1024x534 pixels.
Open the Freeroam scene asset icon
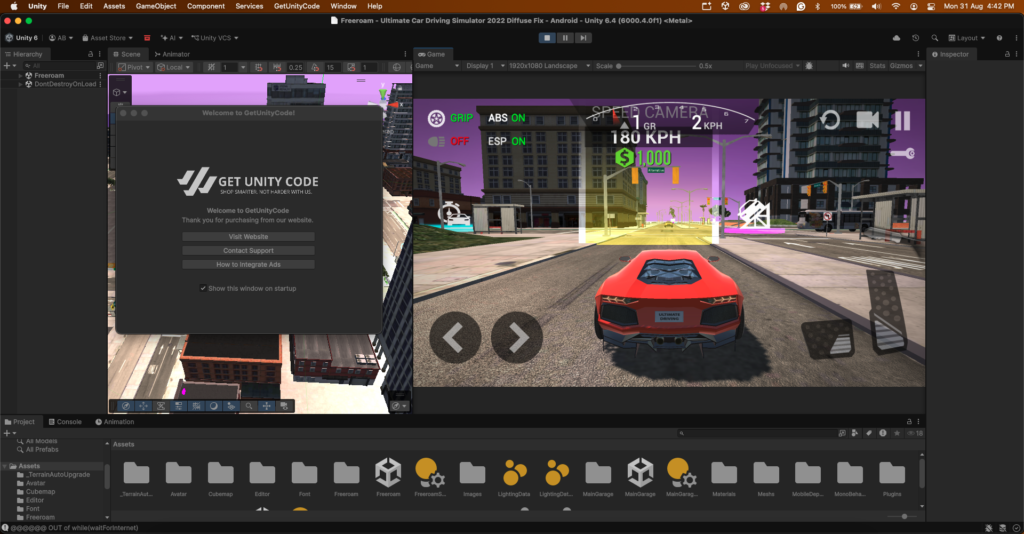pos(388,473)
